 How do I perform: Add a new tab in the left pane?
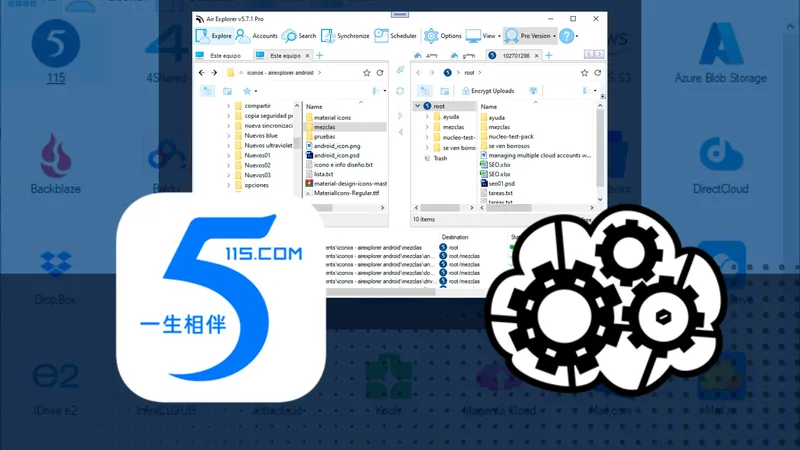pos(319,56)
